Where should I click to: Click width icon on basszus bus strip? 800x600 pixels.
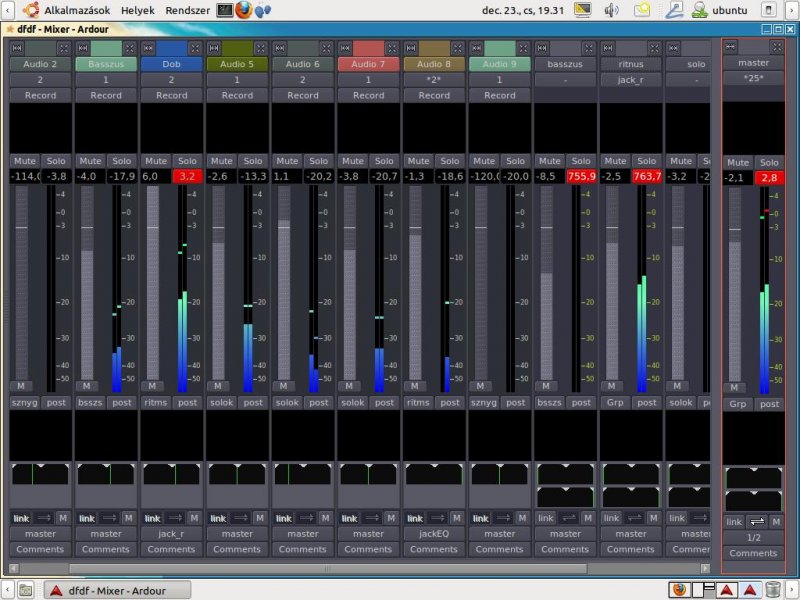click(x=542, y=48)
